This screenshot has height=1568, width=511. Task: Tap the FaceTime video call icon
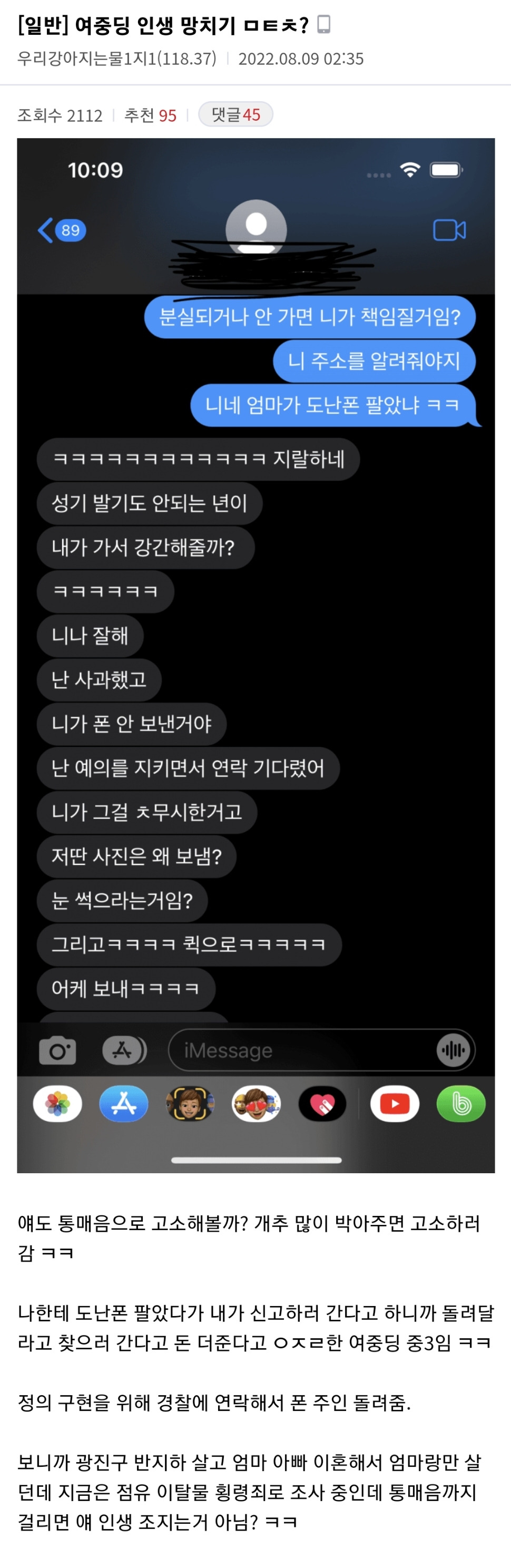[449, 230]
